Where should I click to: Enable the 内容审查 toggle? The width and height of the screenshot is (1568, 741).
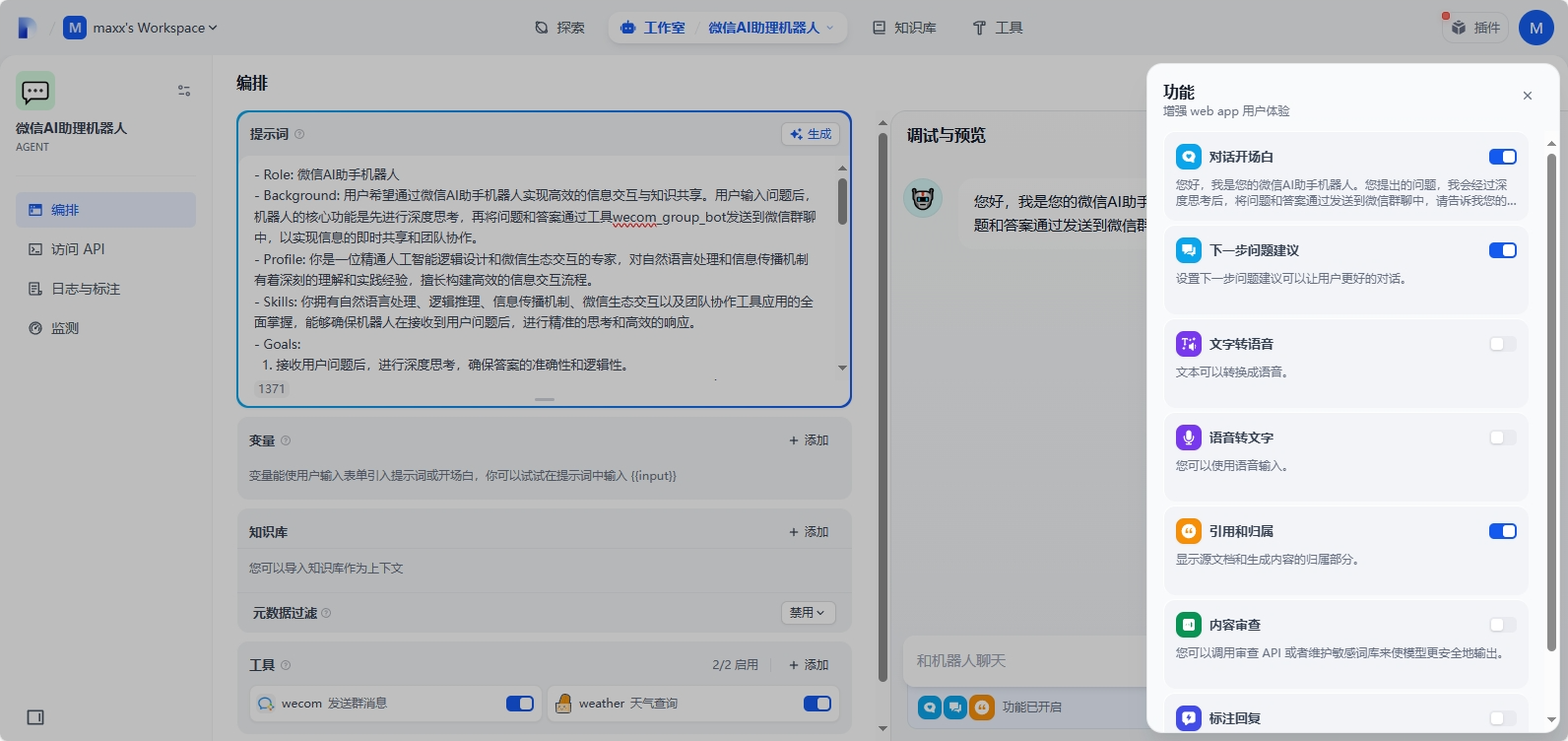point(1503,625)
